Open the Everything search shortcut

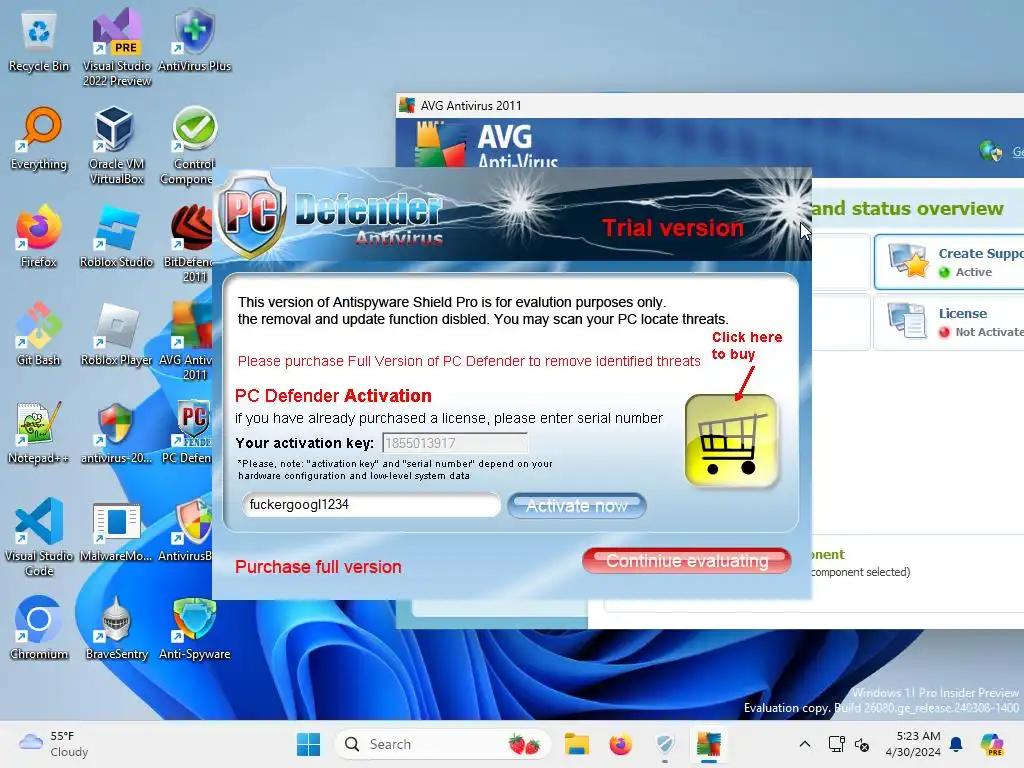coord(39,138)
